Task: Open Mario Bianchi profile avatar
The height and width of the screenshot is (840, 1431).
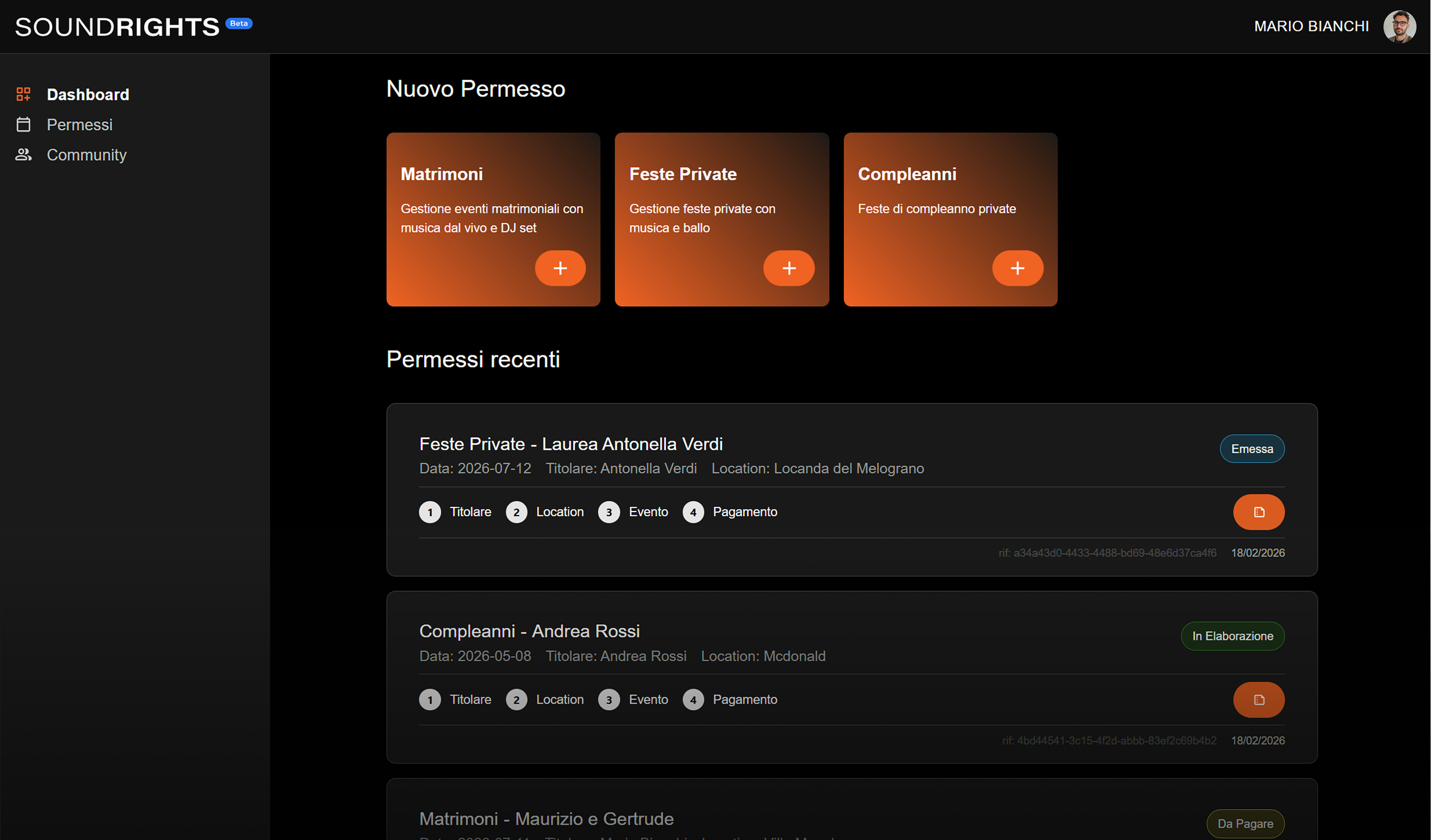Action: click(x=1399, y=26)
